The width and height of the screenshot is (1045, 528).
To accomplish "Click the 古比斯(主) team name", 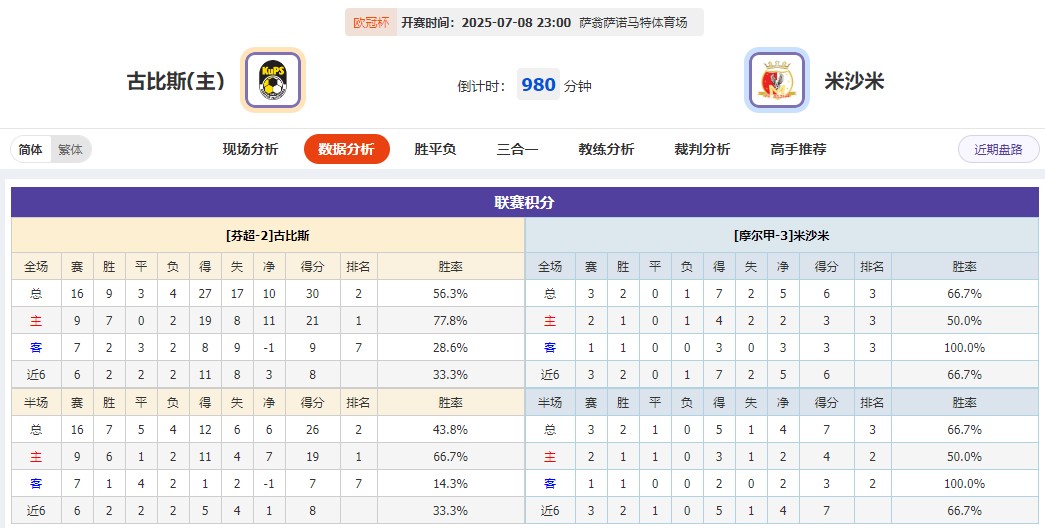I will [176, 81].
